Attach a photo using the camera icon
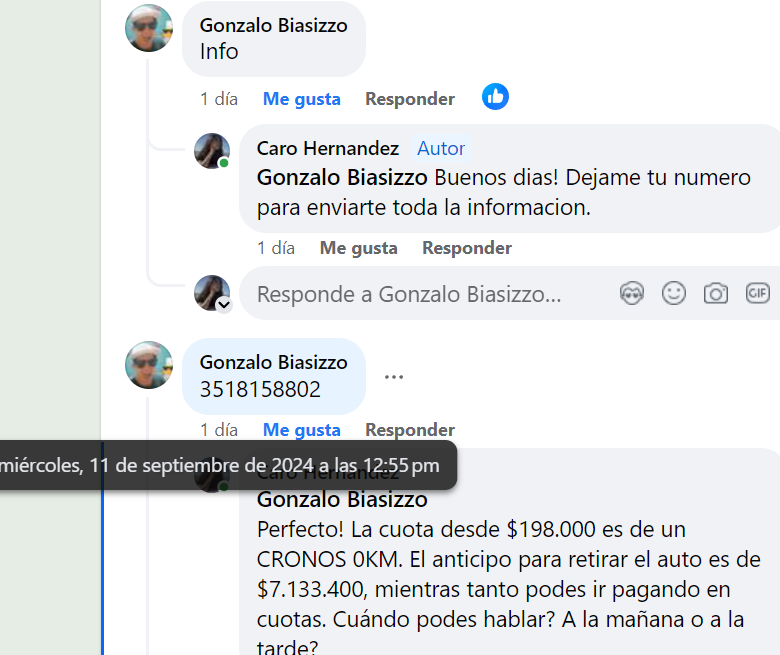780x655 pixels. [x=716, y=293]
